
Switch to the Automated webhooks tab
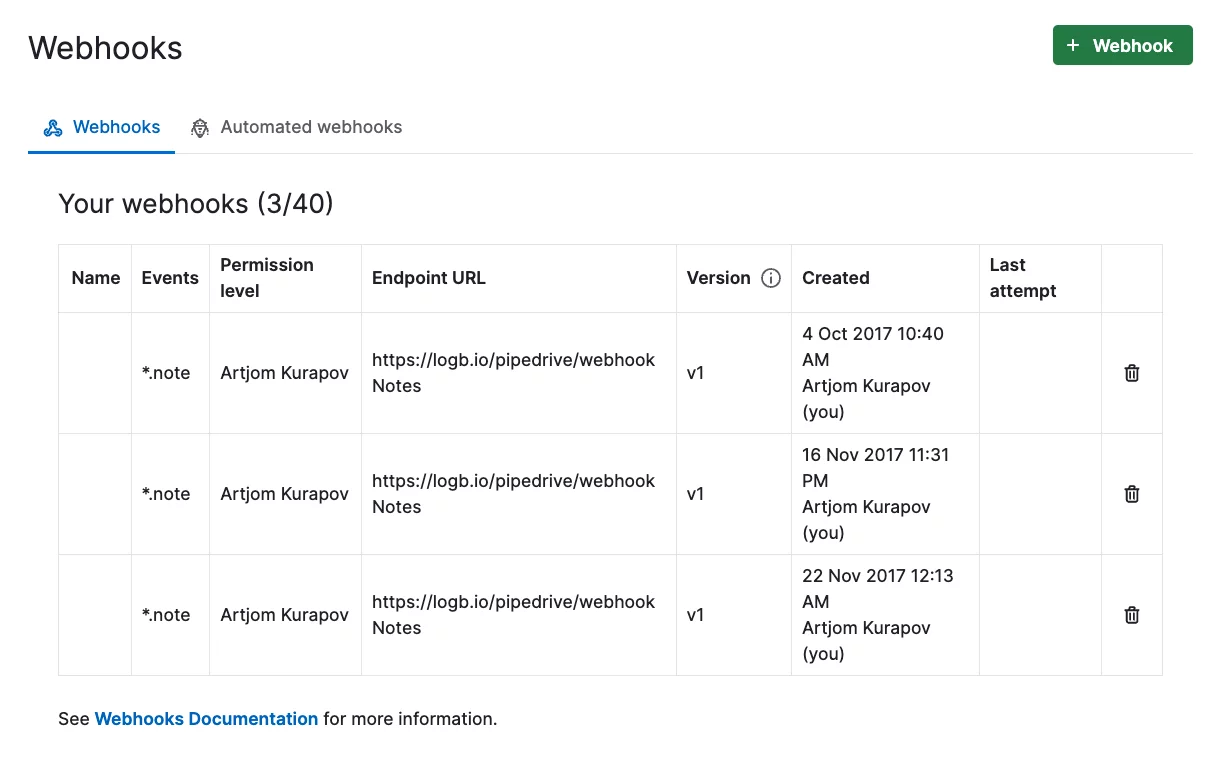tap(296, 128)
